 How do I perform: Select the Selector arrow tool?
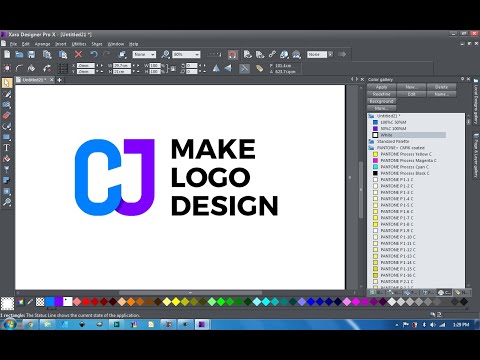point(7,83)
